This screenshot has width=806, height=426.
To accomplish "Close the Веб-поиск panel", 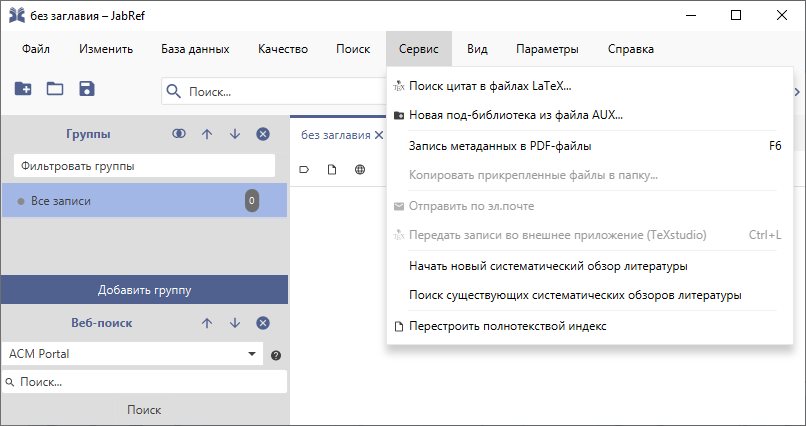I will click(263, 323).
